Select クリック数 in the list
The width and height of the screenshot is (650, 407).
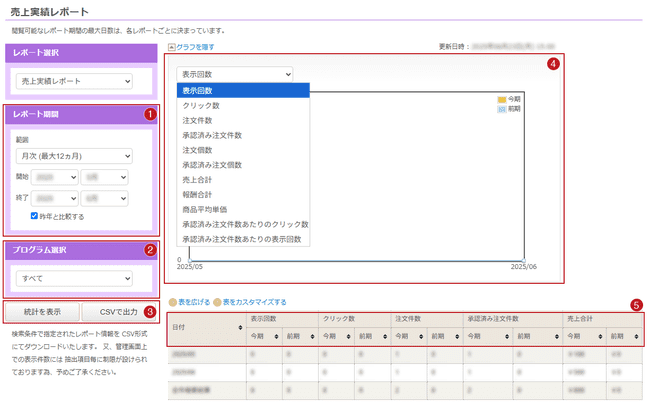[243, 106]
